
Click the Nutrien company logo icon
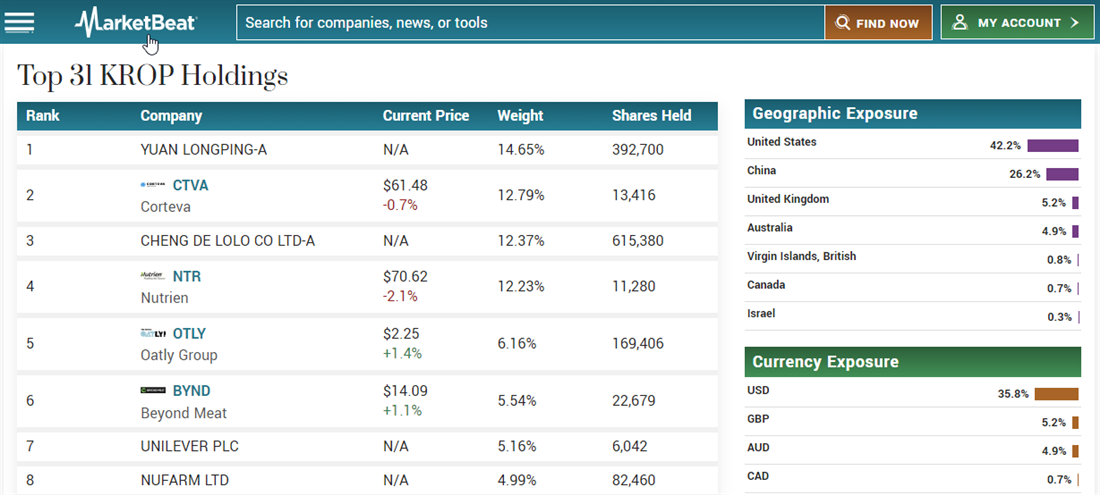[x=153, y=276]
